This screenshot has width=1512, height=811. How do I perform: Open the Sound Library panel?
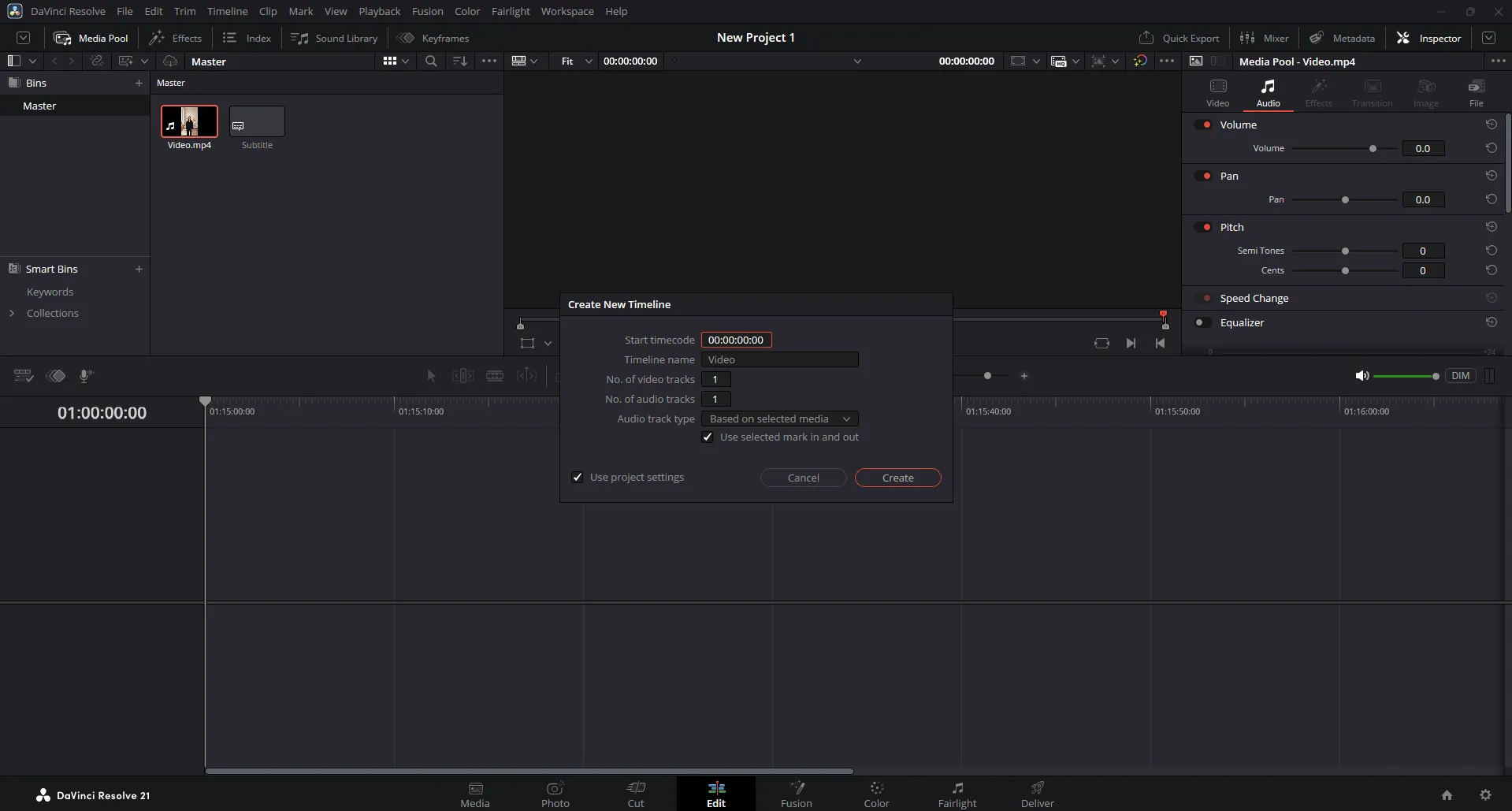[x=334, y=38]
